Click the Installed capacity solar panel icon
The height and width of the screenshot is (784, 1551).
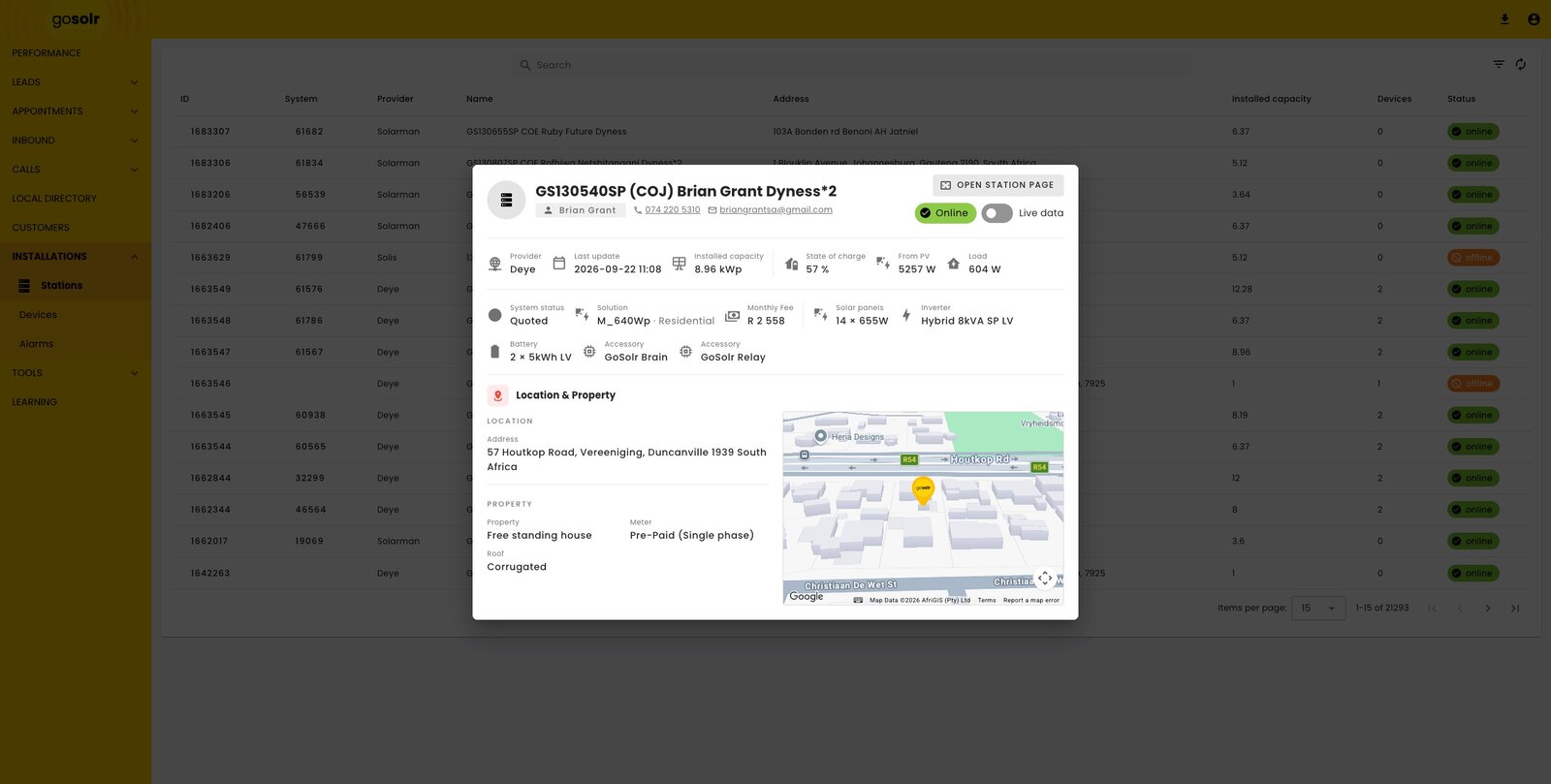[x=680, y=264]
